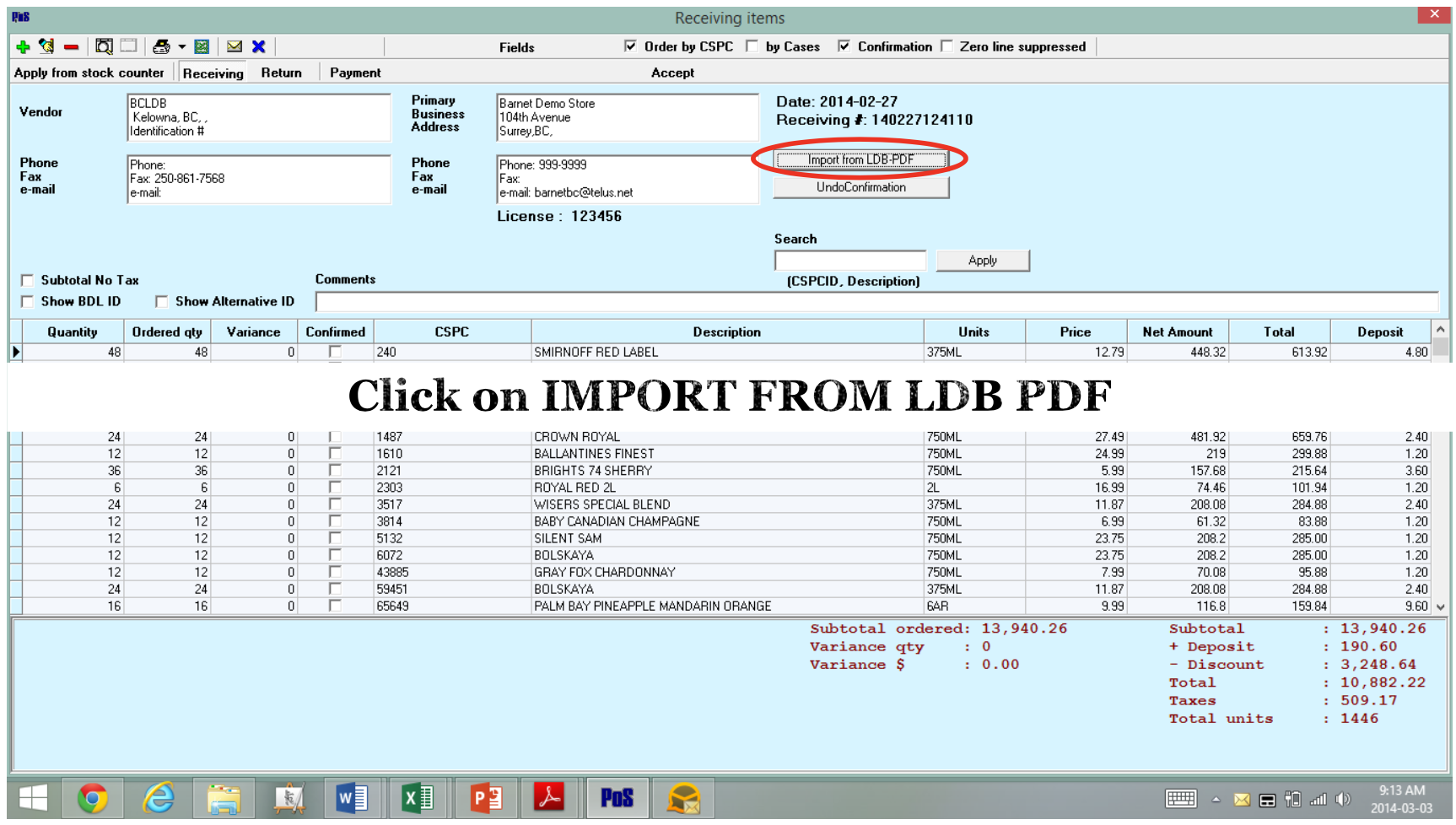1456x825 pixels.
Task: Click the Accept menu item
Action: tap(672, 73)
